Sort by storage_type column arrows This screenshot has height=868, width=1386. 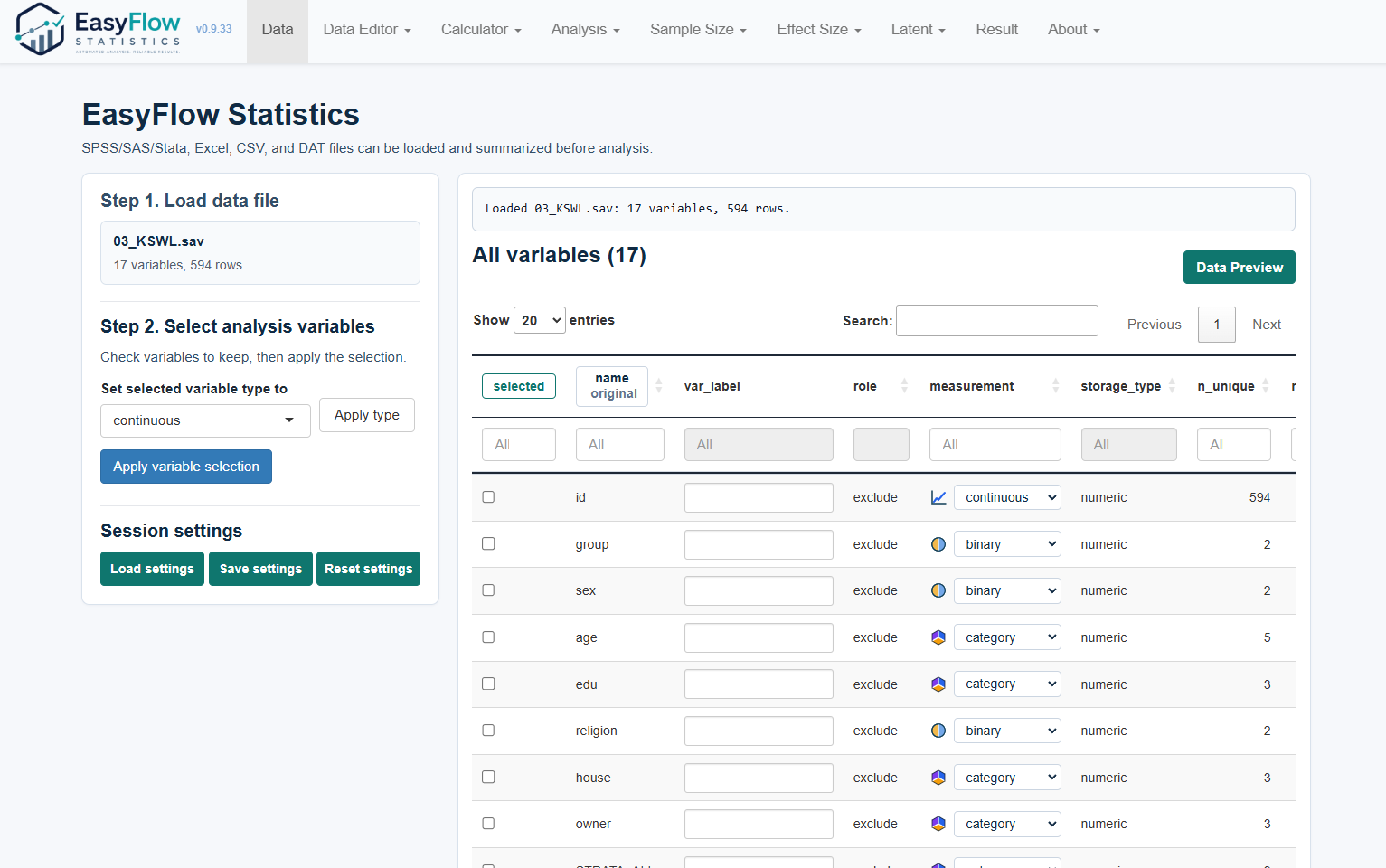[x=1172, y=386]
